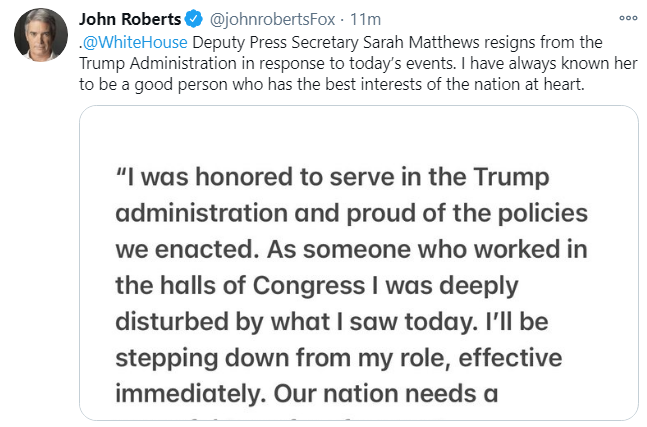Open the John Roberts display name link

(x=130, y=19)
